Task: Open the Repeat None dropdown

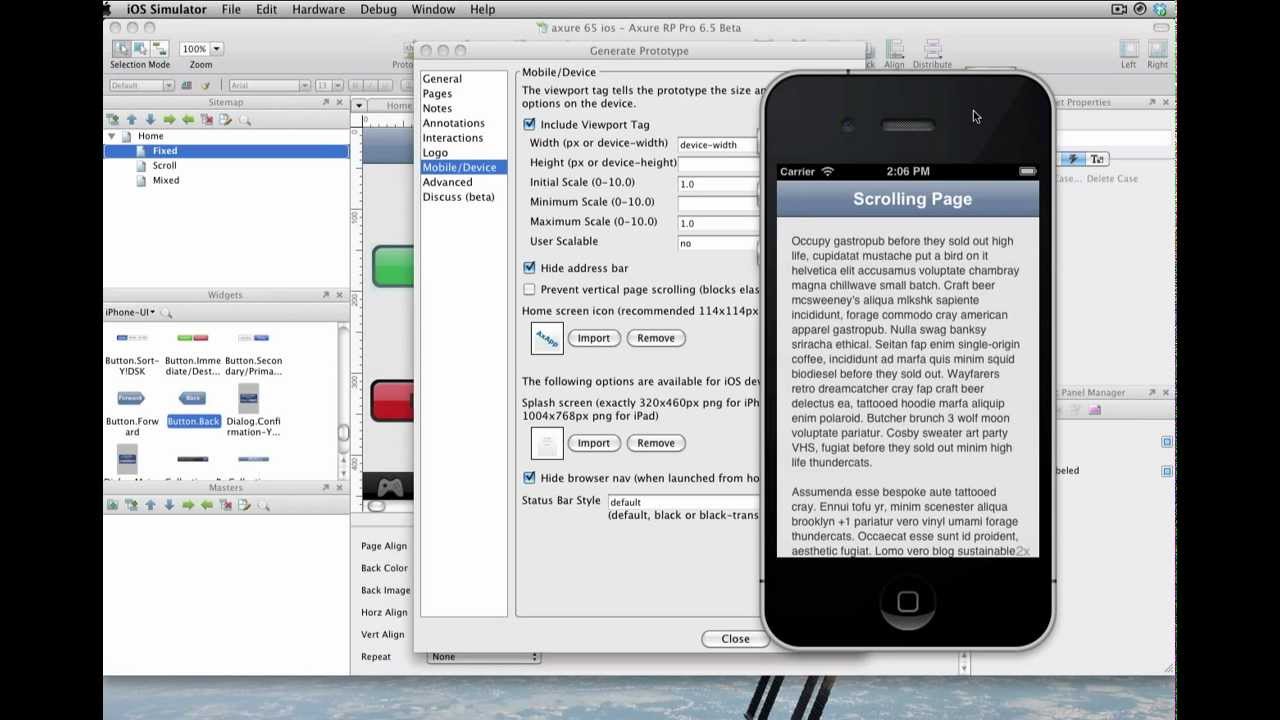Action: 484,657
